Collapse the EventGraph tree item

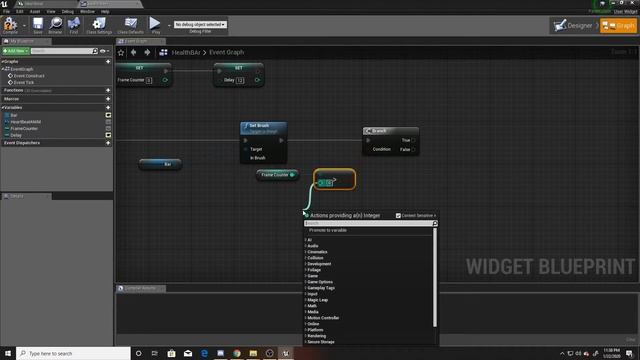pos(2,69)
